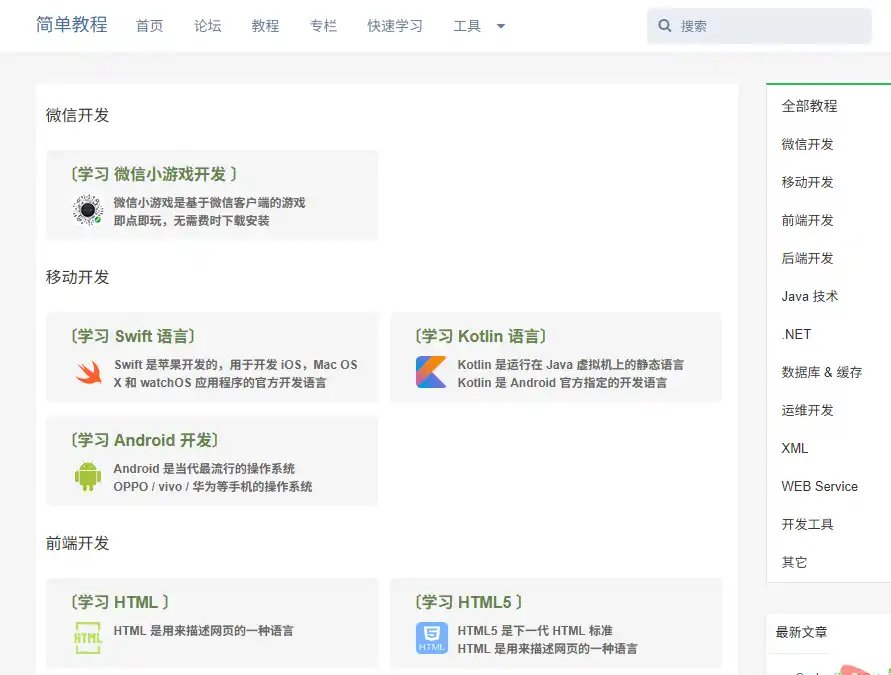The image size is (891, 675).
Task: Click the 移动开发 section heading
Action: pyautogui.click(x=77, y=277)
